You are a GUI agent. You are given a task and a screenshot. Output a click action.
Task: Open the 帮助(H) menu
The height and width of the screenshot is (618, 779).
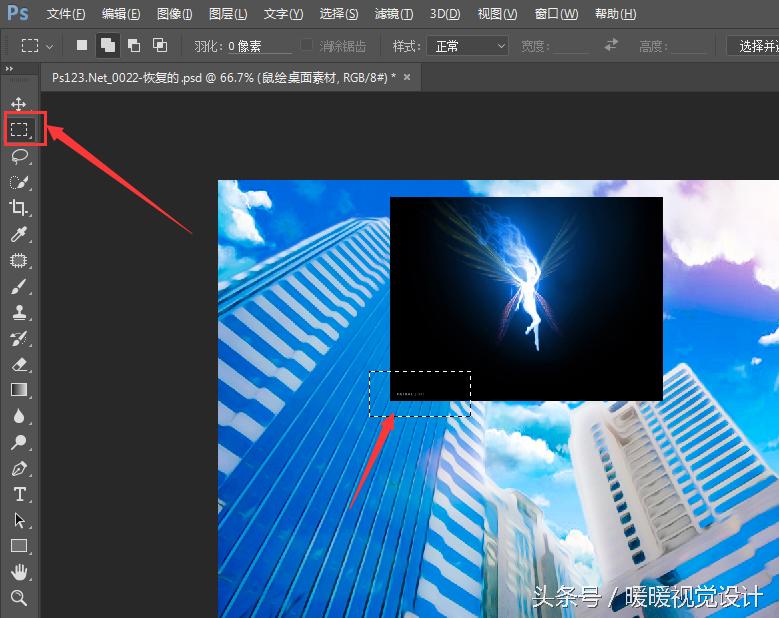tap(615, 14)
